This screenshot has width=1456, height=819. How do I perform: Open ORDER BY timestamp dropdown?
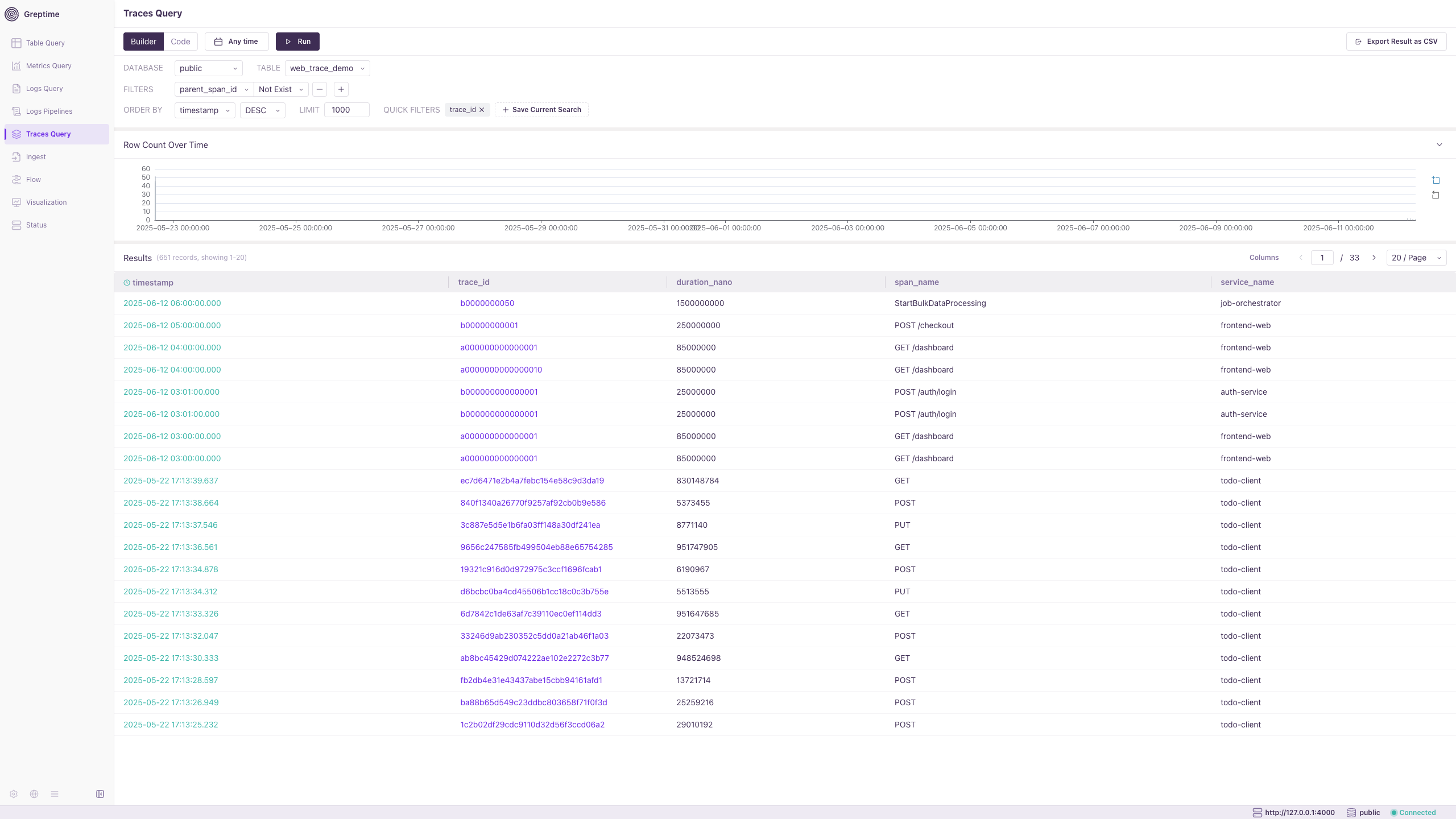pyautogui.click(x=205, y=110)
